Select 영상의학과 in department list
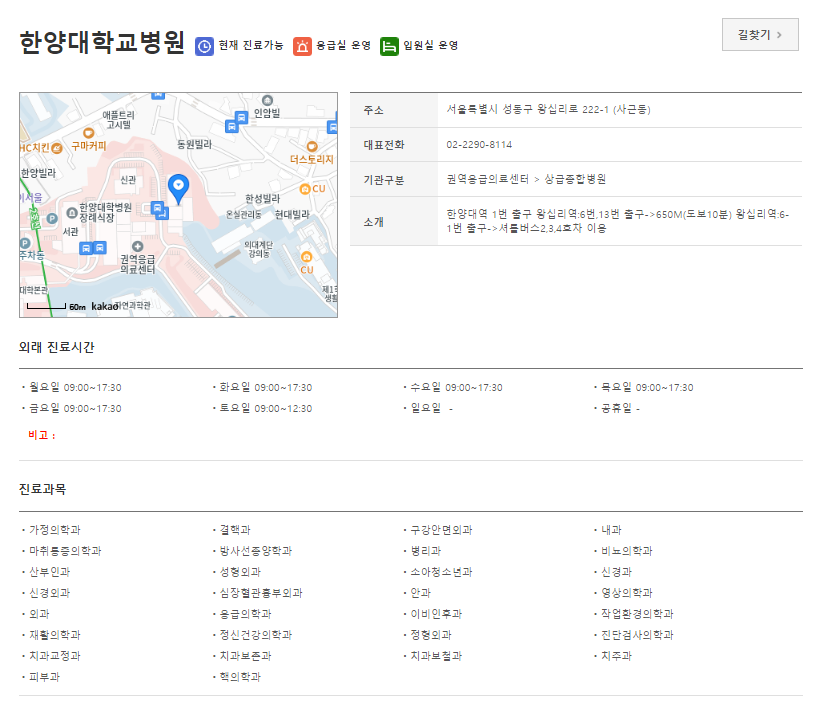This screenshot has width=815, height=716. coord(626,593)
